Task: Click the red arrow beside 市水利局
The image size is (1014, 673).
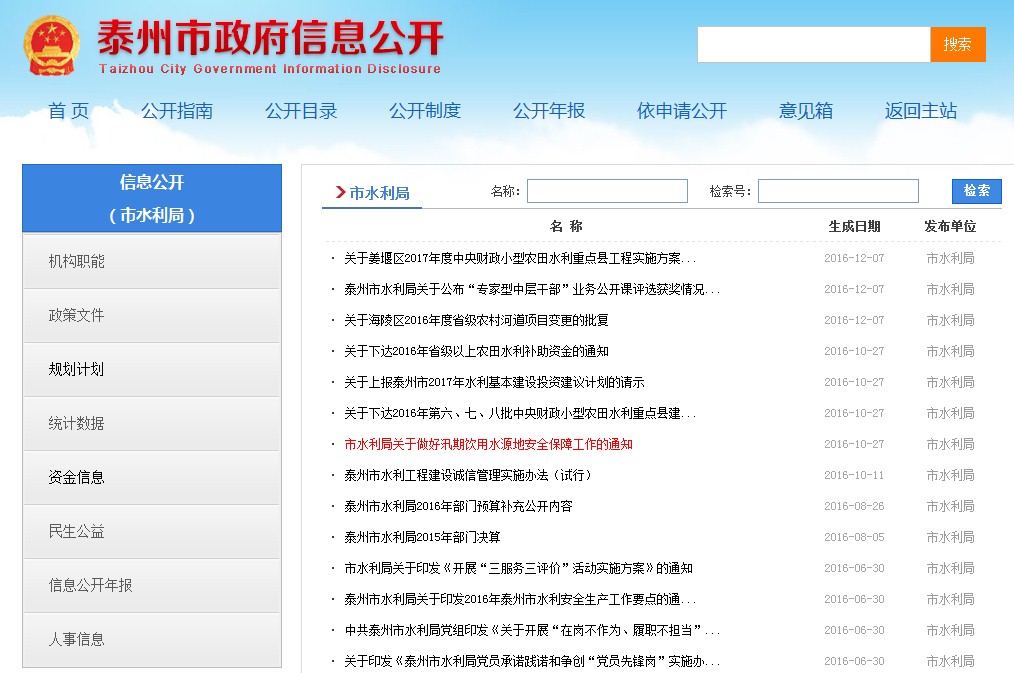Action: tap(340, 192)
